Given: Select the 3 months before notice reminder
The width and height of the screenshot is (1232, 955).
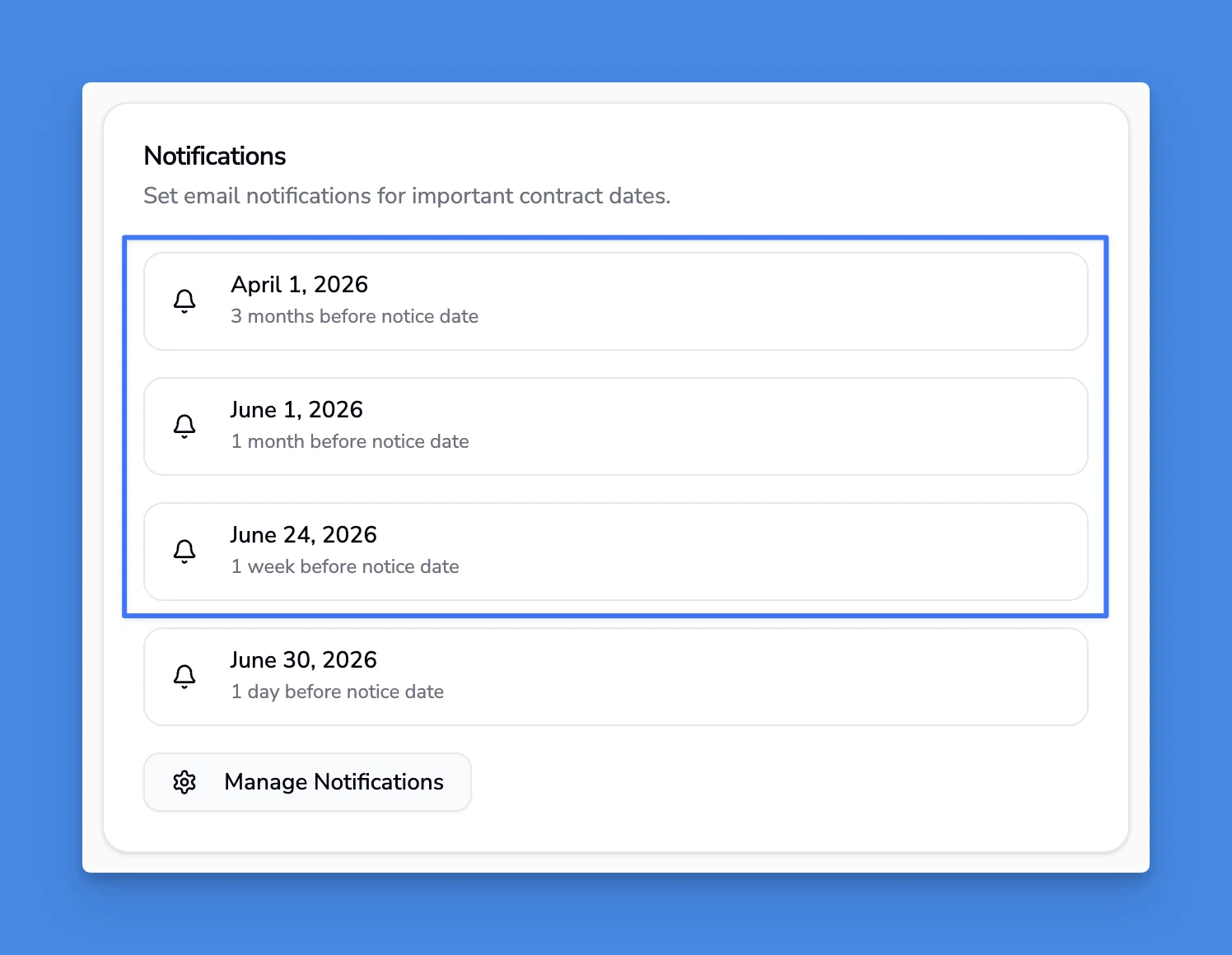Looking at the screenshot, I should 615,300.
